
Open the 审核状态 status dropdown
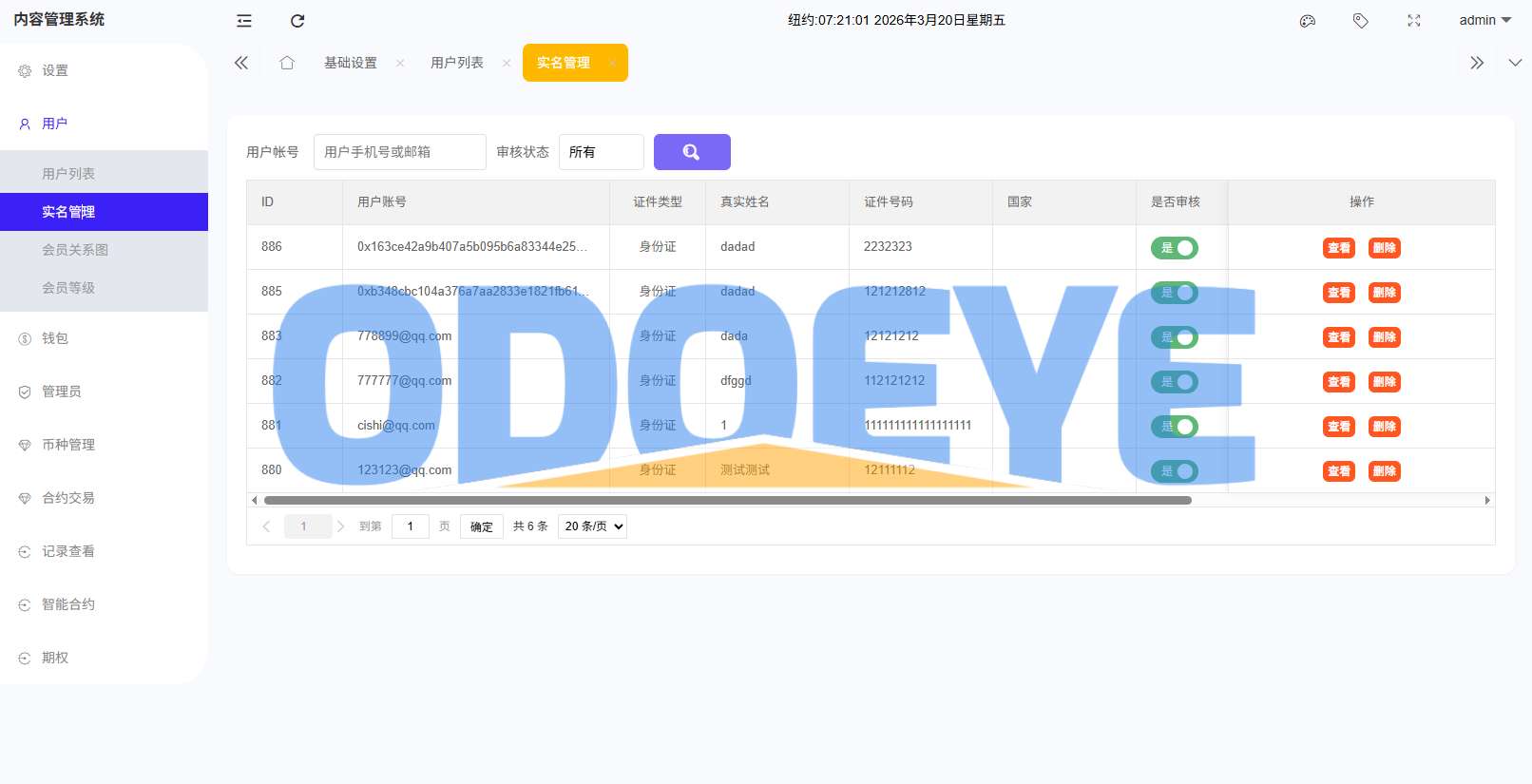[x=601, y=152]
